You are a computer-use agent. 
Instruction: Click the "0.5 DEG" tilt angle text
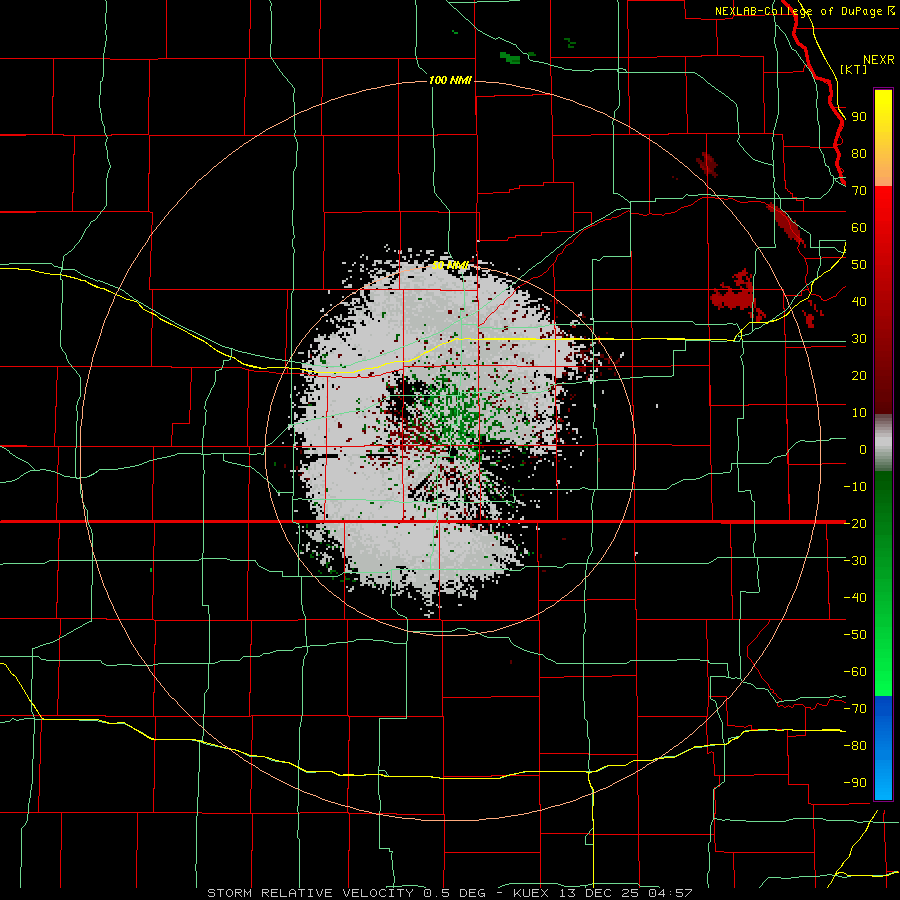pyautogui.click(x=454, y=893)
